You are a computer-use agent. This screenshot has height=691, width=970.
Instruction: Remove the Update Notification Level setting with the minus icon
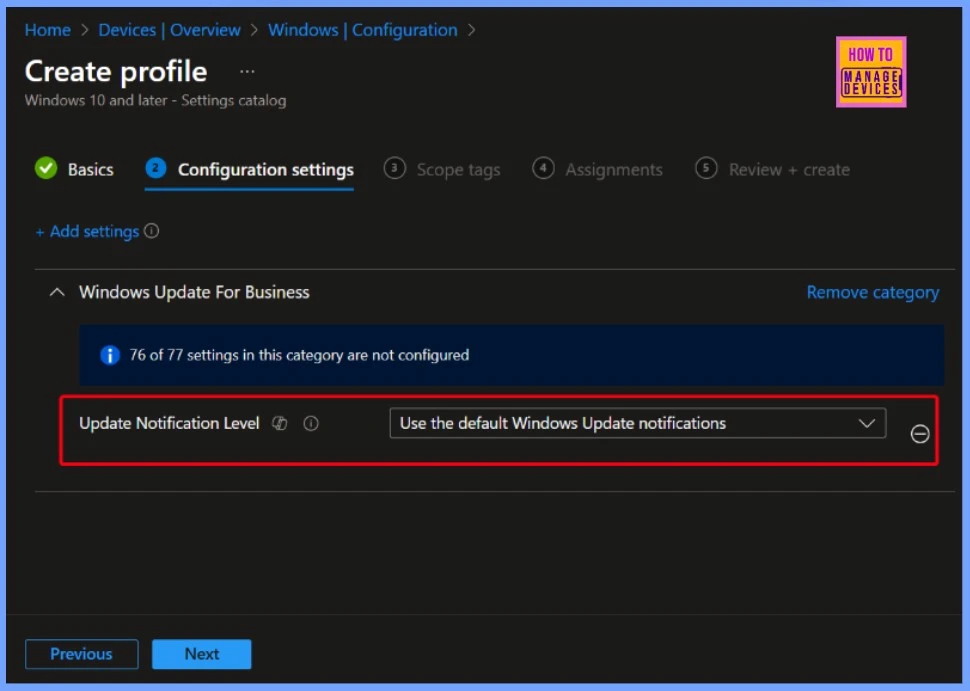coord(919,434)
